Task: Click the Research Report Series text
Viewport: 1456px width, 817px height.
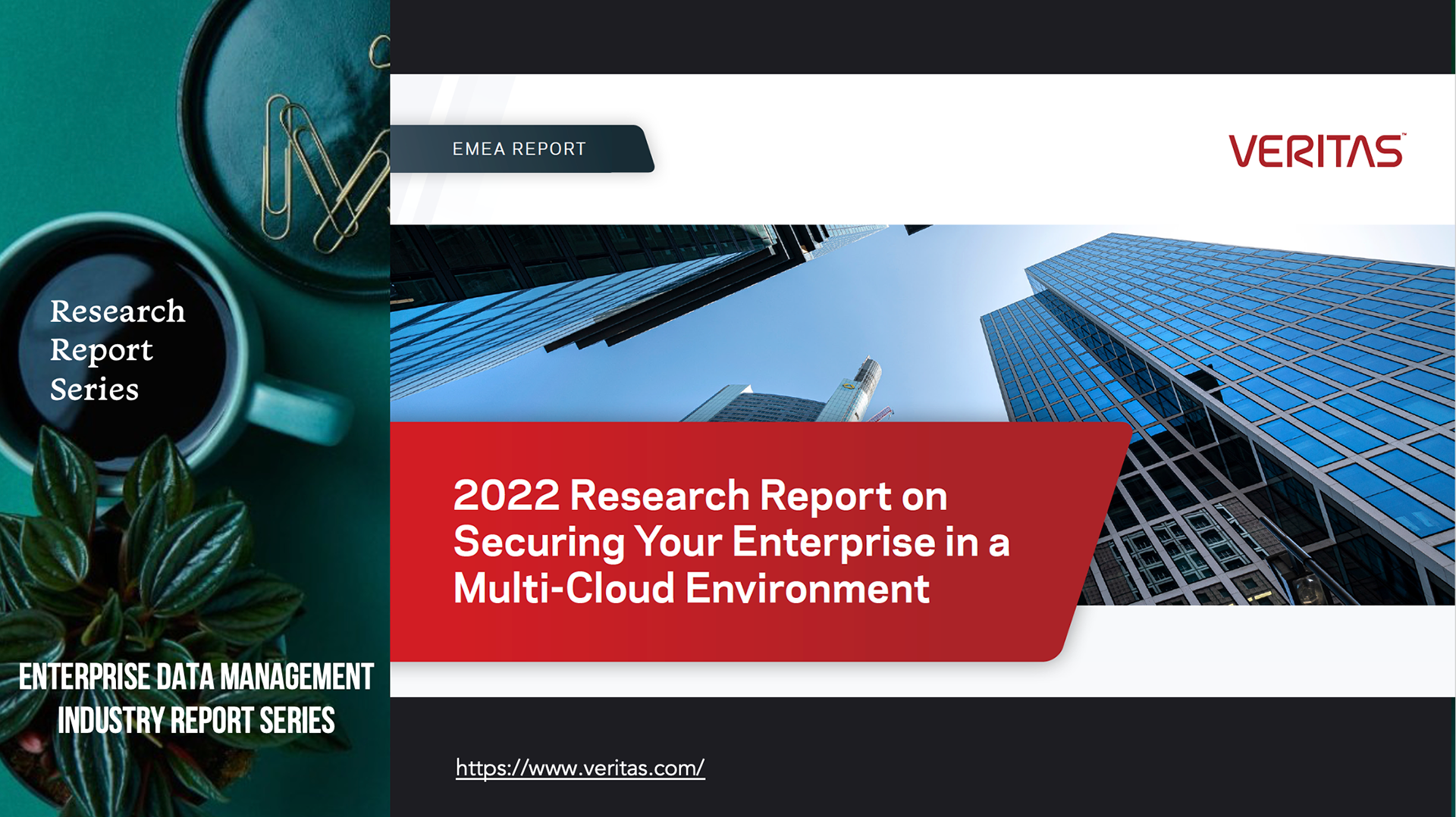Action: [x=118, y=349]
